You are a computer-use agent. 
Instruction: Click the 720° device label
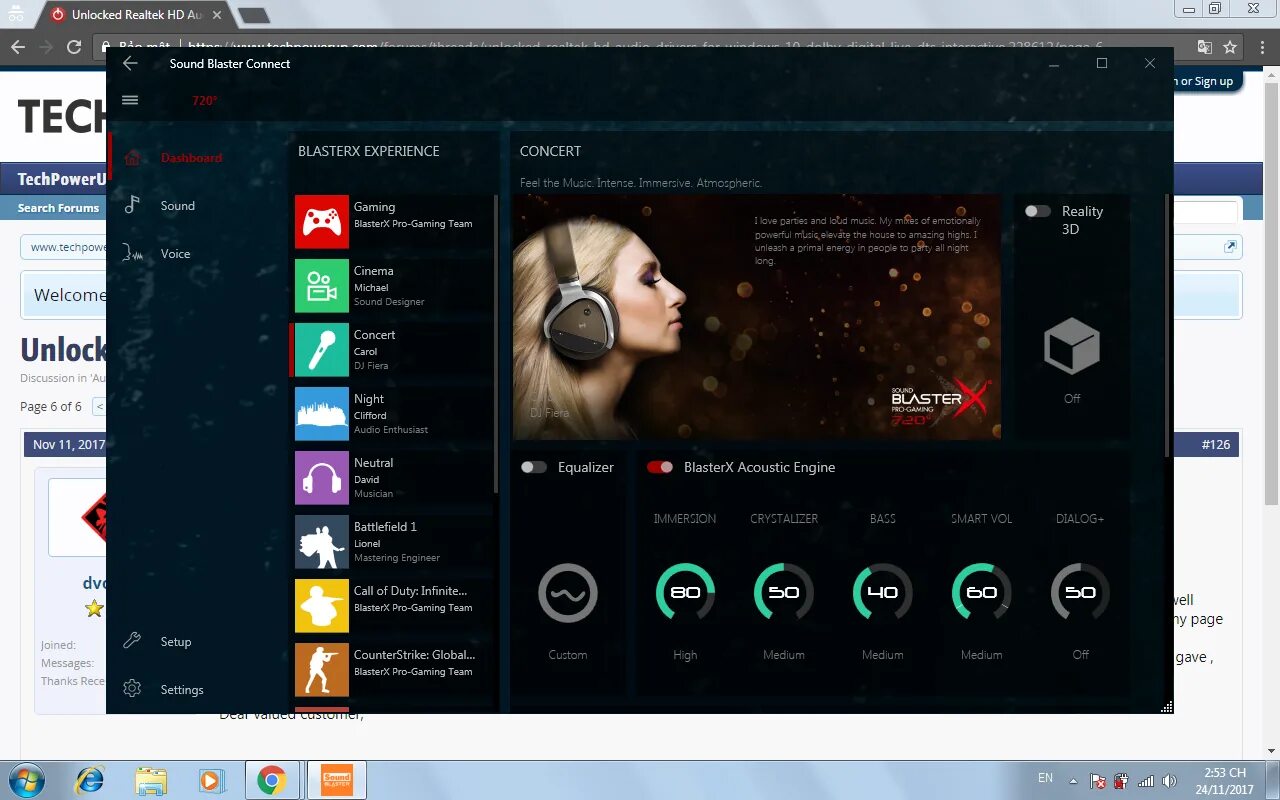coord(205,101)
